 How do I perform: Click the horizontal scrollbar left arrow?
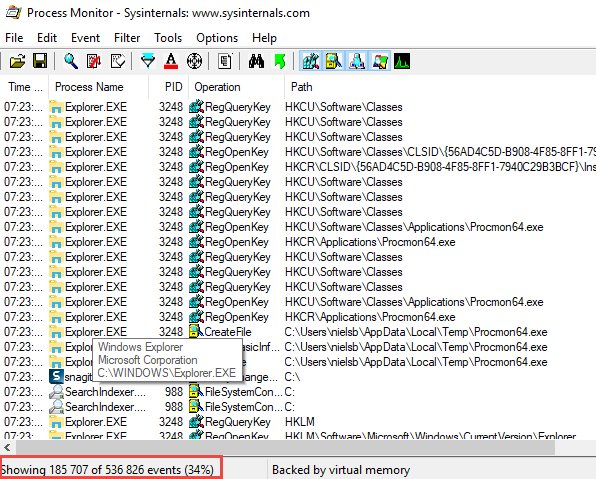(8, 447)
